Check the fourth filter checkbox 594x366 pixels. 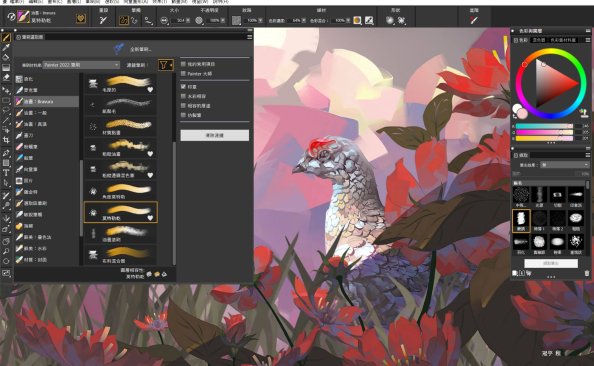[183, 96]
